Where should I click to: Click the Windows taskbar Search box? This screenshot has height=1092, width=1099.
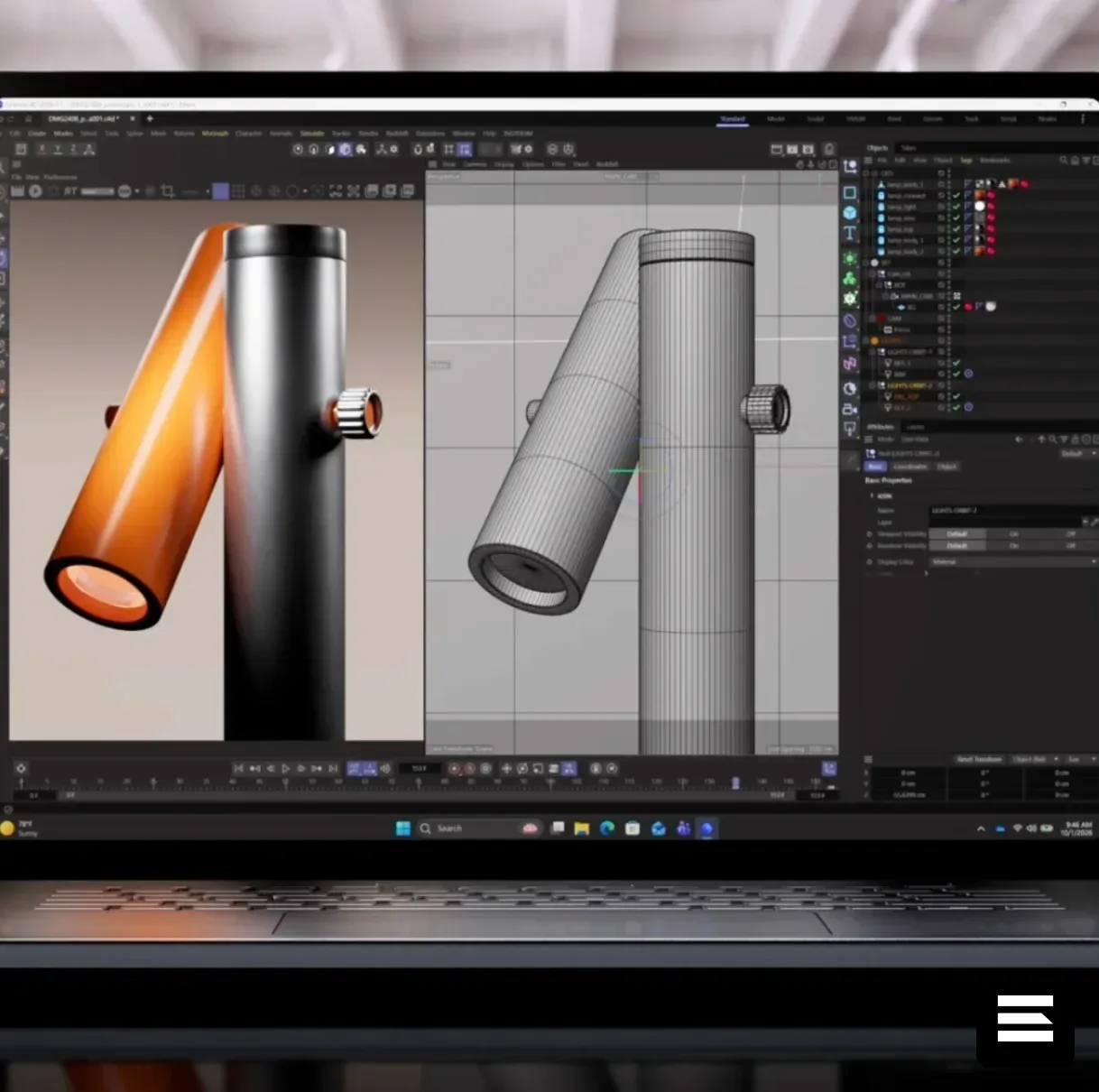point(478,828)
